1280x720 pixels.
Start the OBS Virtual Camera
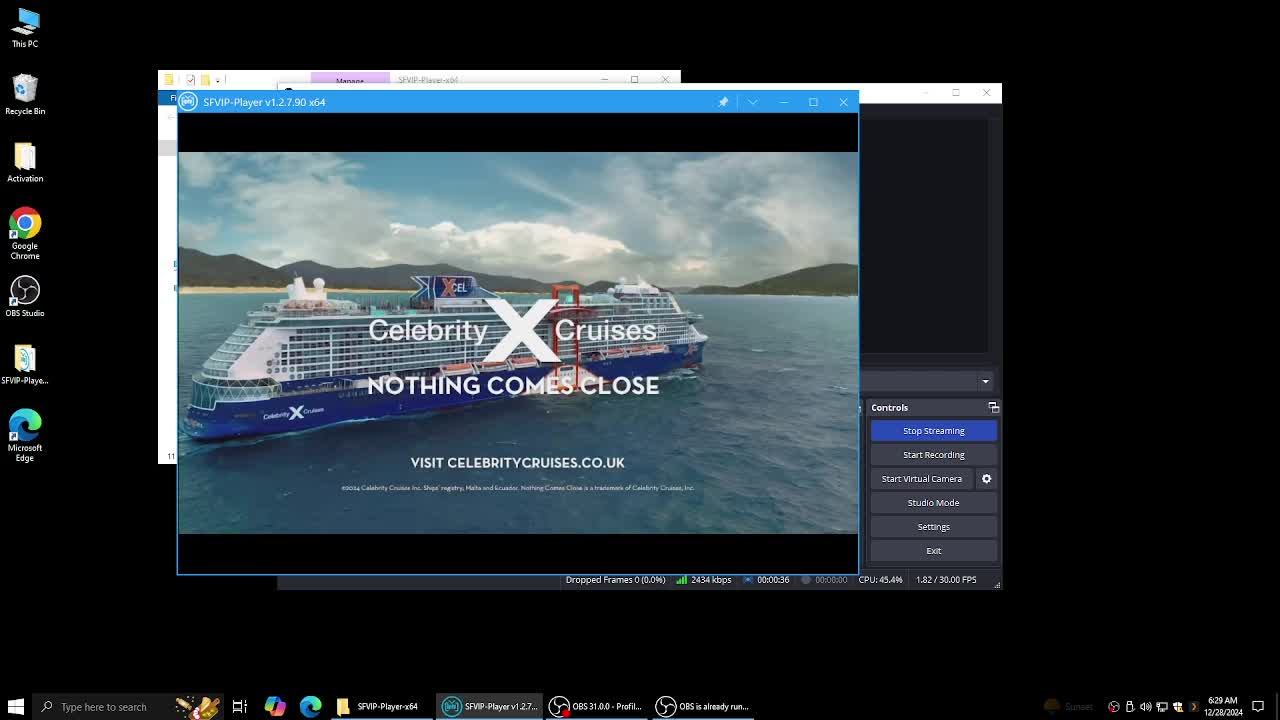pos(921,479)
